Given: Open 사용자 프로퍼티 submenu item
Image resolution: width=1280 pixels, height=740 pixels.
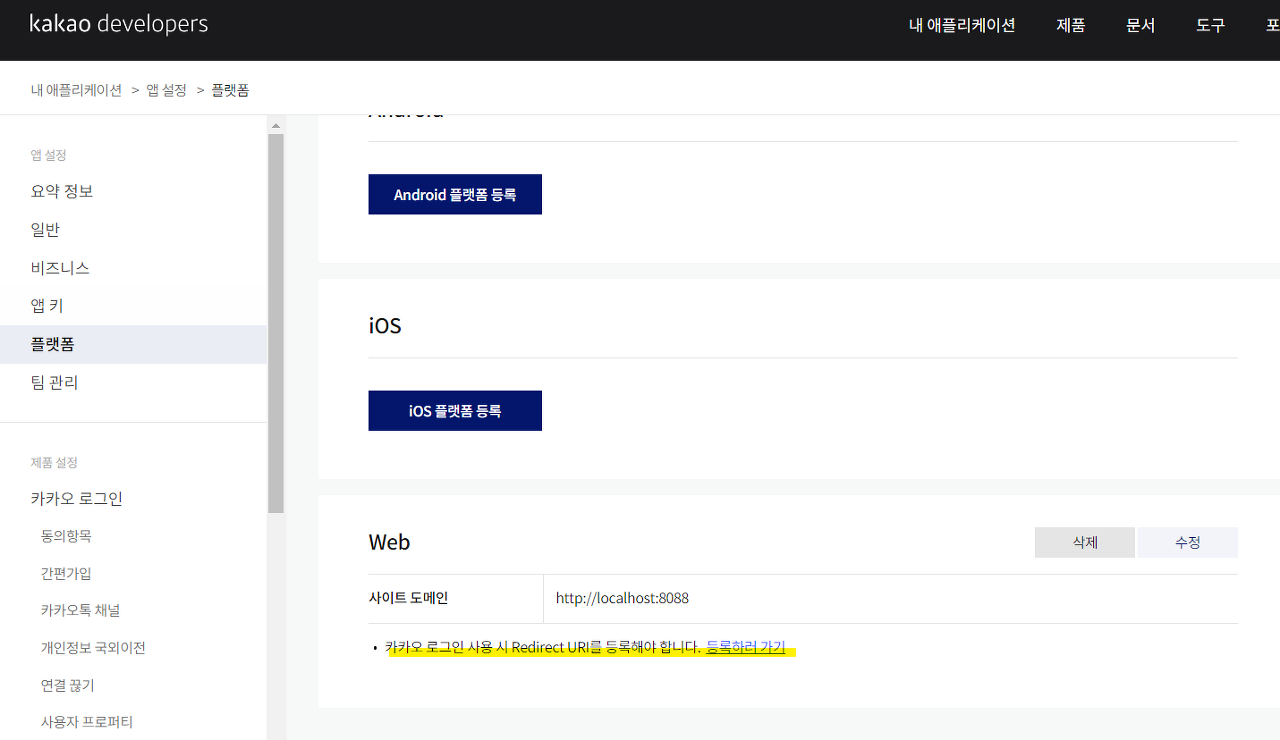Looking at the screenshot, I should (87, 722).
